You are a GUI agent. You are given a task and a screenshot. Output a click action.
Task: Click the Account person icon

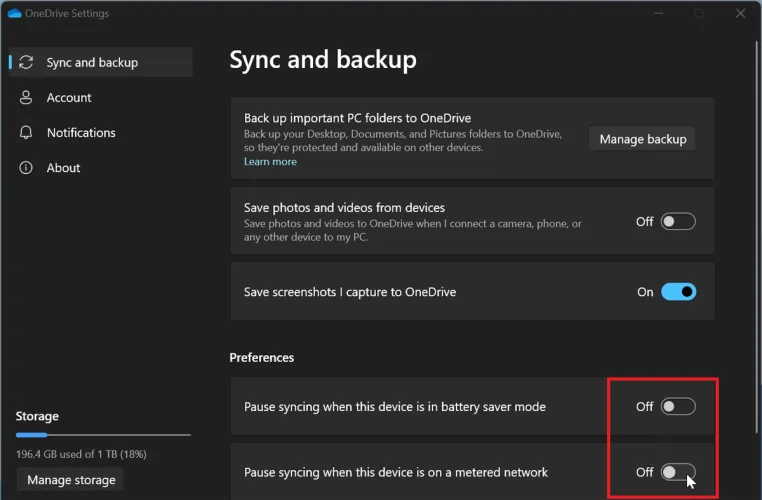27,97
